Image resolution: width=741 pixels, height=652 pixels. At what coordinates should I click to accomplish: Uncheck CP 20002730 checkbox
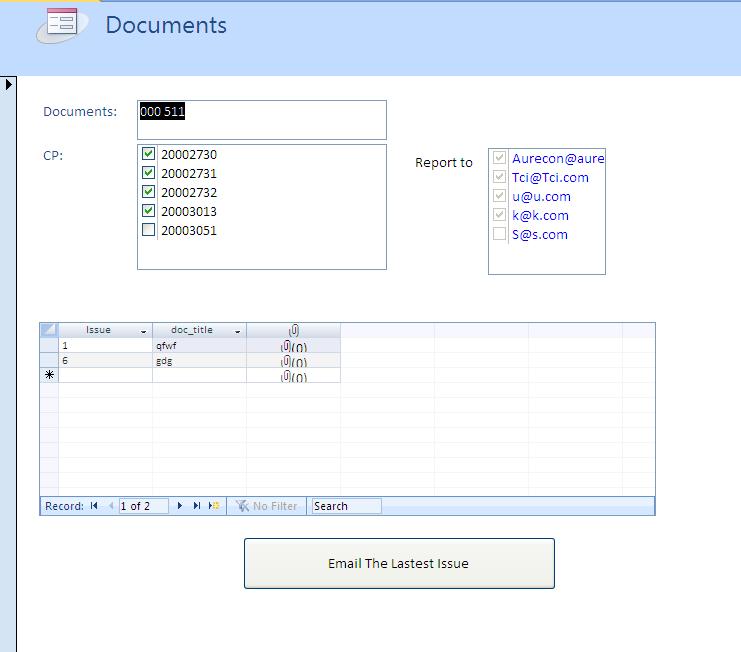tap(149, 155)
